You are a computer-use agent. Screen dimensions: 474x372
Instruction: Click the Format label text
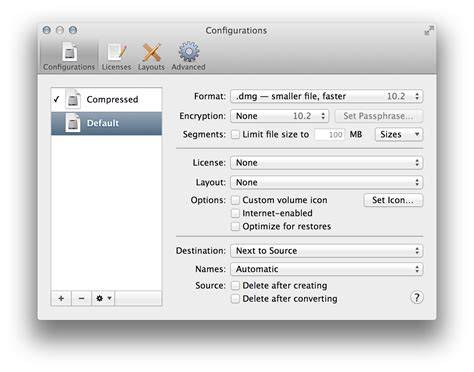click(210, 96)
